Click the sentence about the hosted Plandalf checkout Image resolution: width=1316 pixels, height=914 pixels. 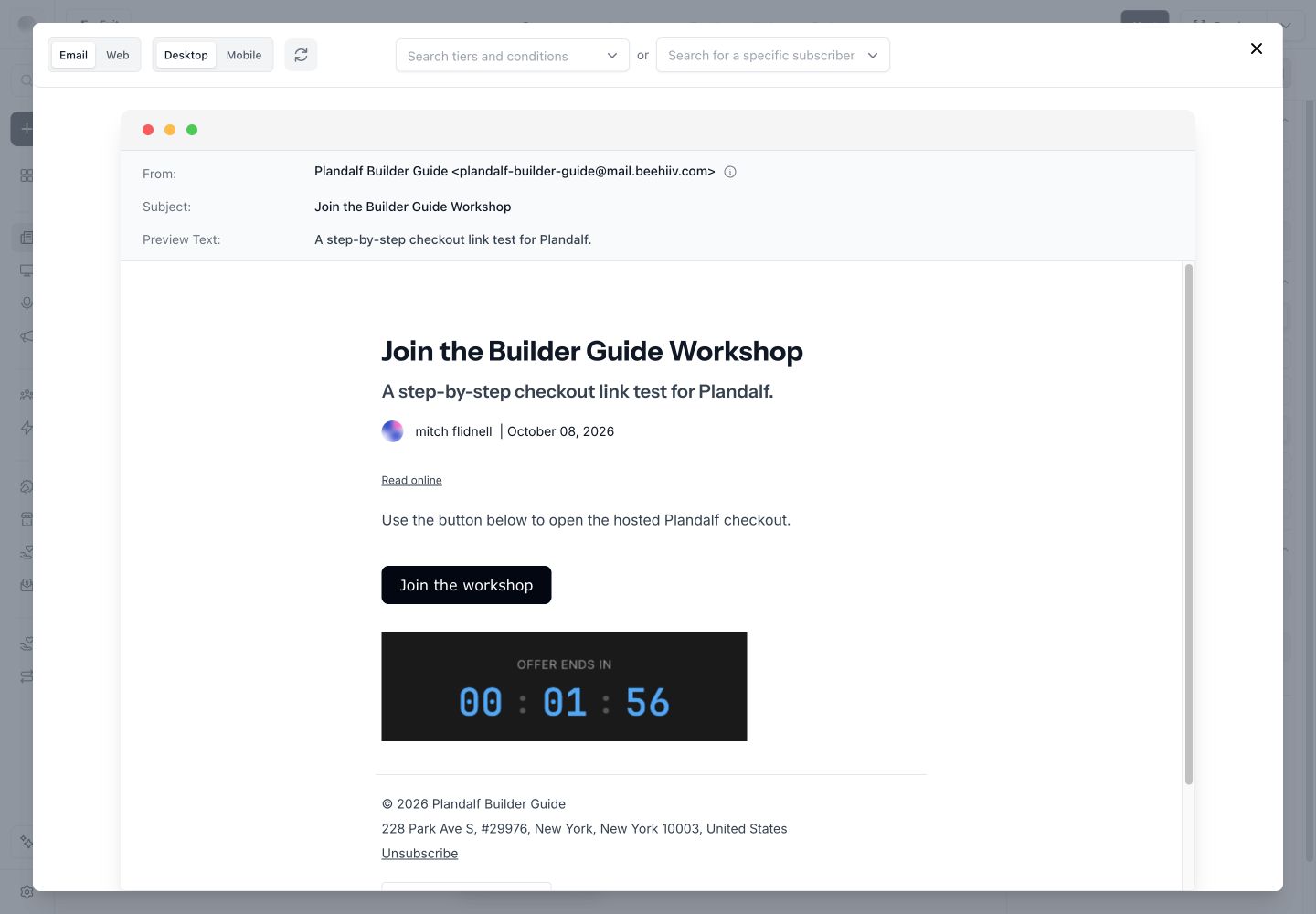tap(586, 520)
